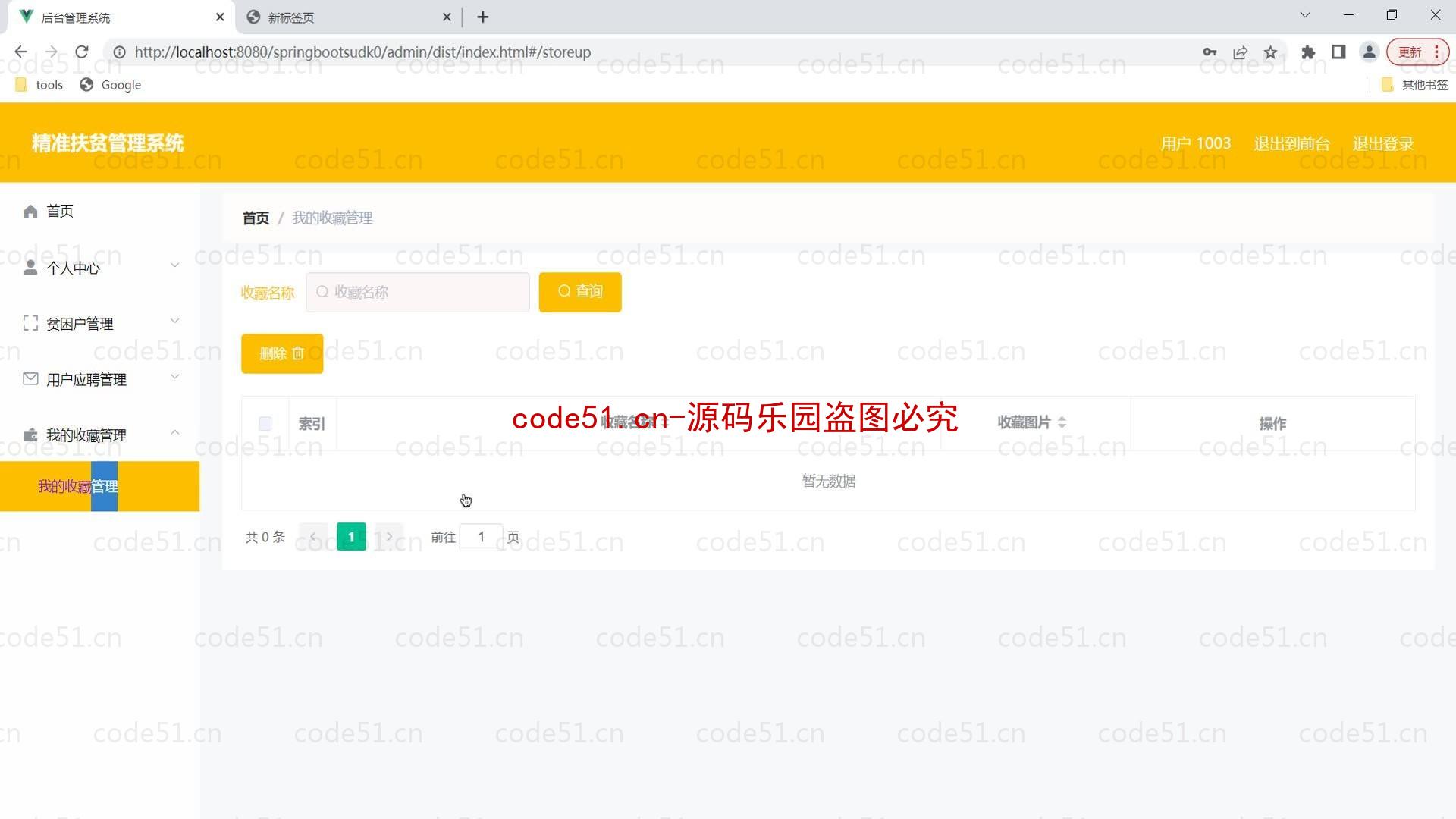Open site information icon in address bar
Viewport: 1456px width, 819px height.
click(119, 52)
